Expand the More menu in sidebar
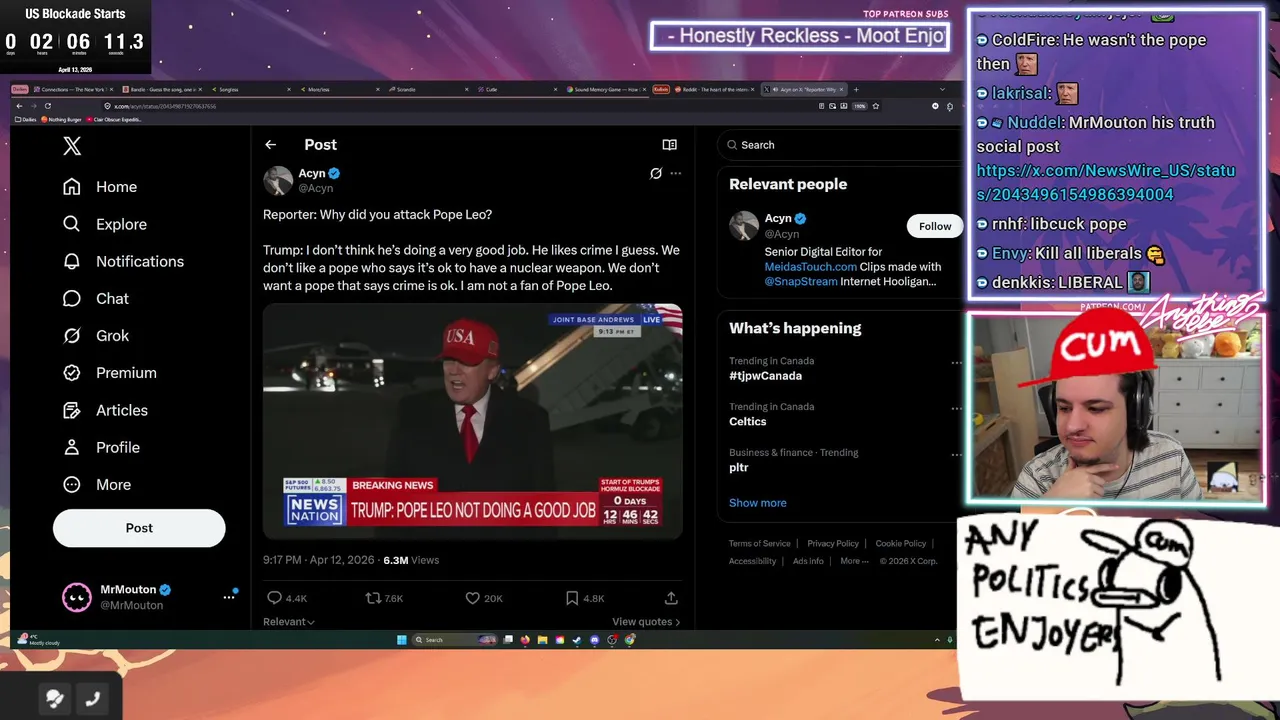The width and height of the screenshot is (1280, 720). (x=96, y=484)
